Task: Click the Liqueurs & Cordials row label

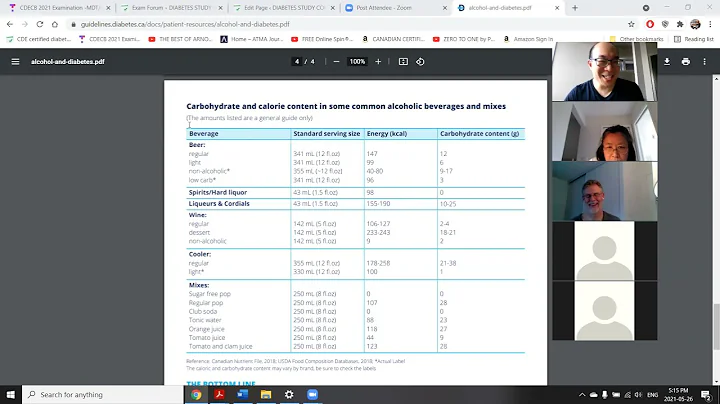Action: click(219, 203)
